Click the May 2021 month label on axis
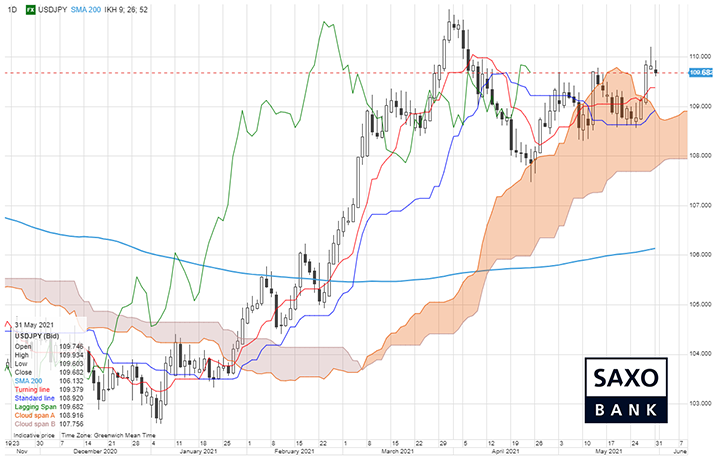Screen dimensions: 720x462 pyautogui.click(x=608, y=451)
